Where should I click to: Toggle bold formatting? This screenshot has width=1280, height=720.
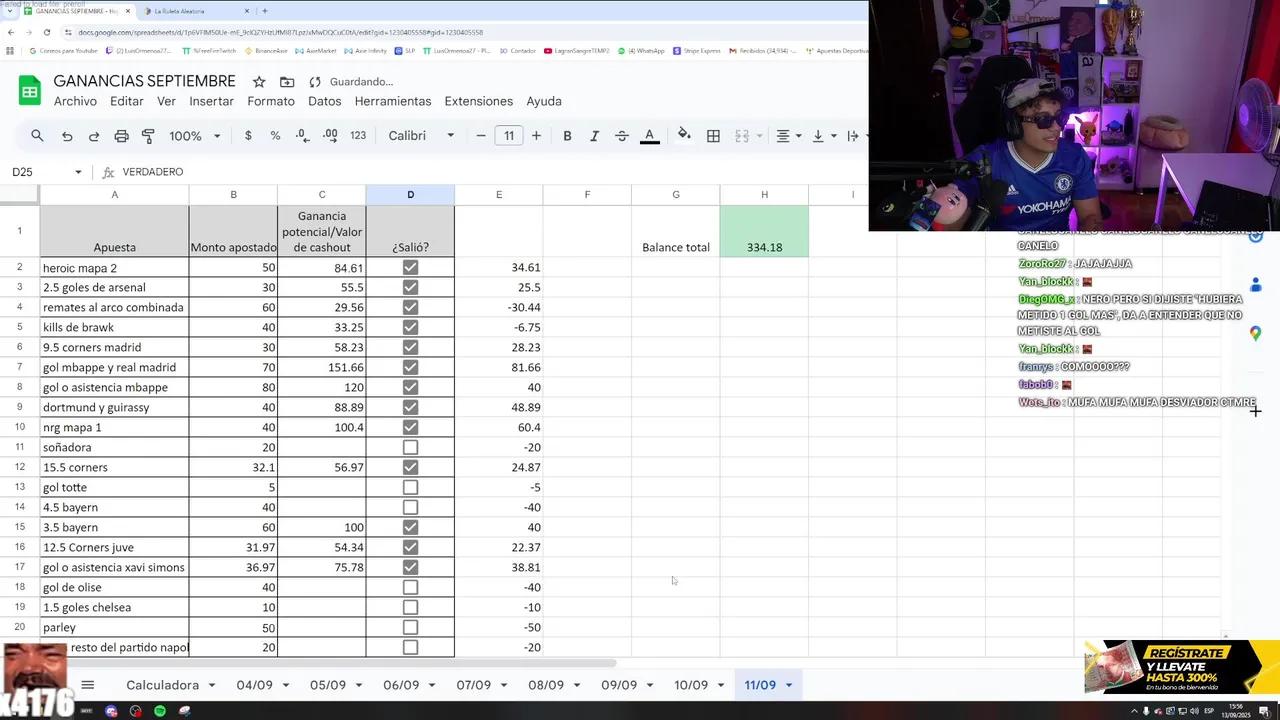click(567, 136)
